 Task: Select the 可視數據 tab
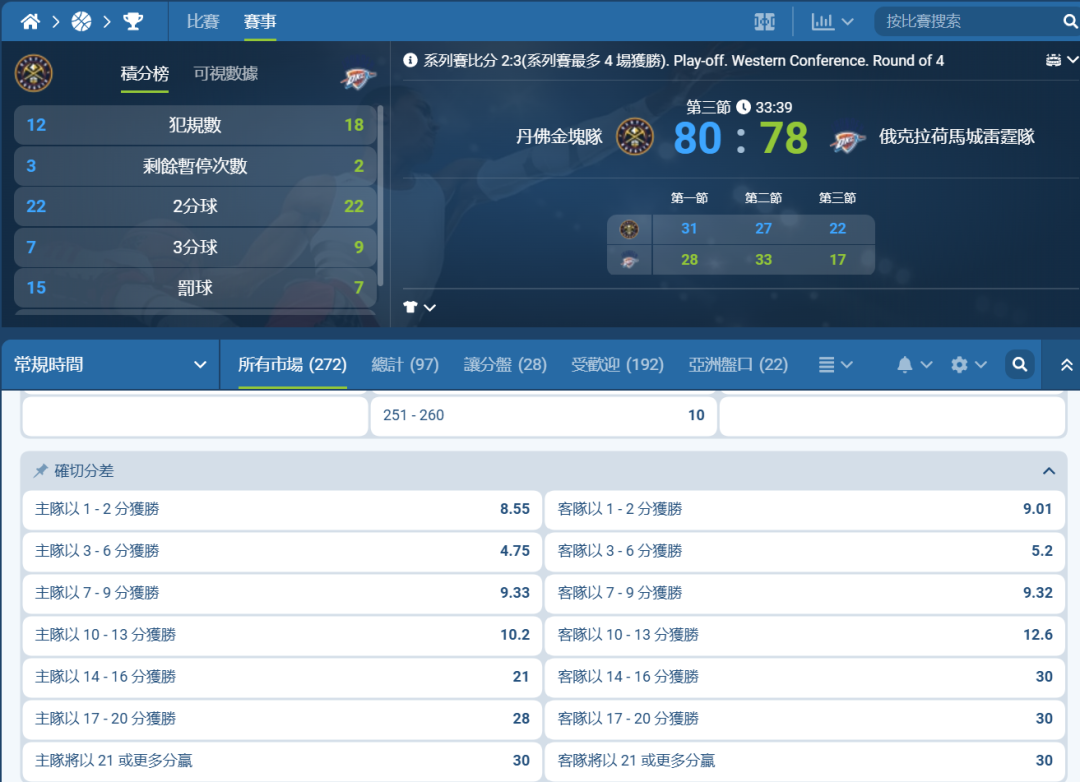point(225,74)
